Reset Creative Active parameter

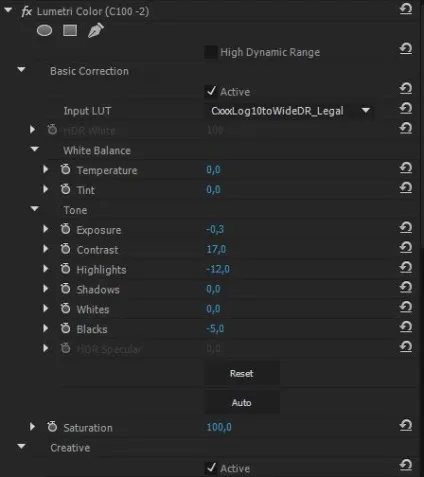coord(406,465)
